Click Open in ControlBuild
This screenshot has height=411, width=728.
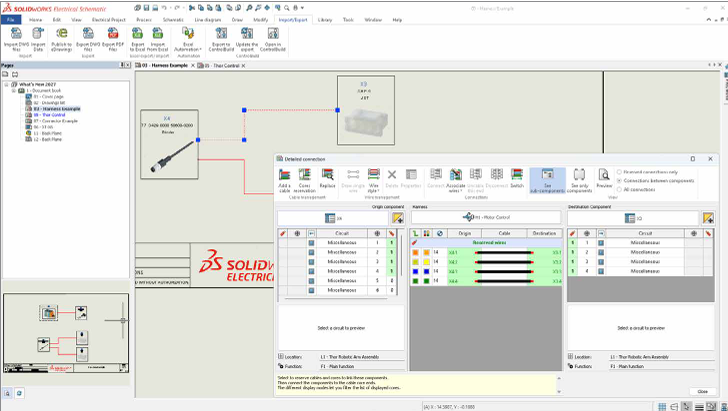click(273, 39)
